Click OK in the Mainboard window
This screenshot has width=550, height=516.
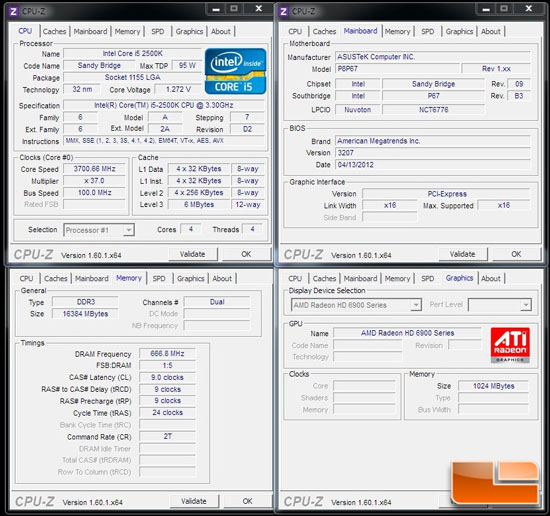click(x=516, y=254)
